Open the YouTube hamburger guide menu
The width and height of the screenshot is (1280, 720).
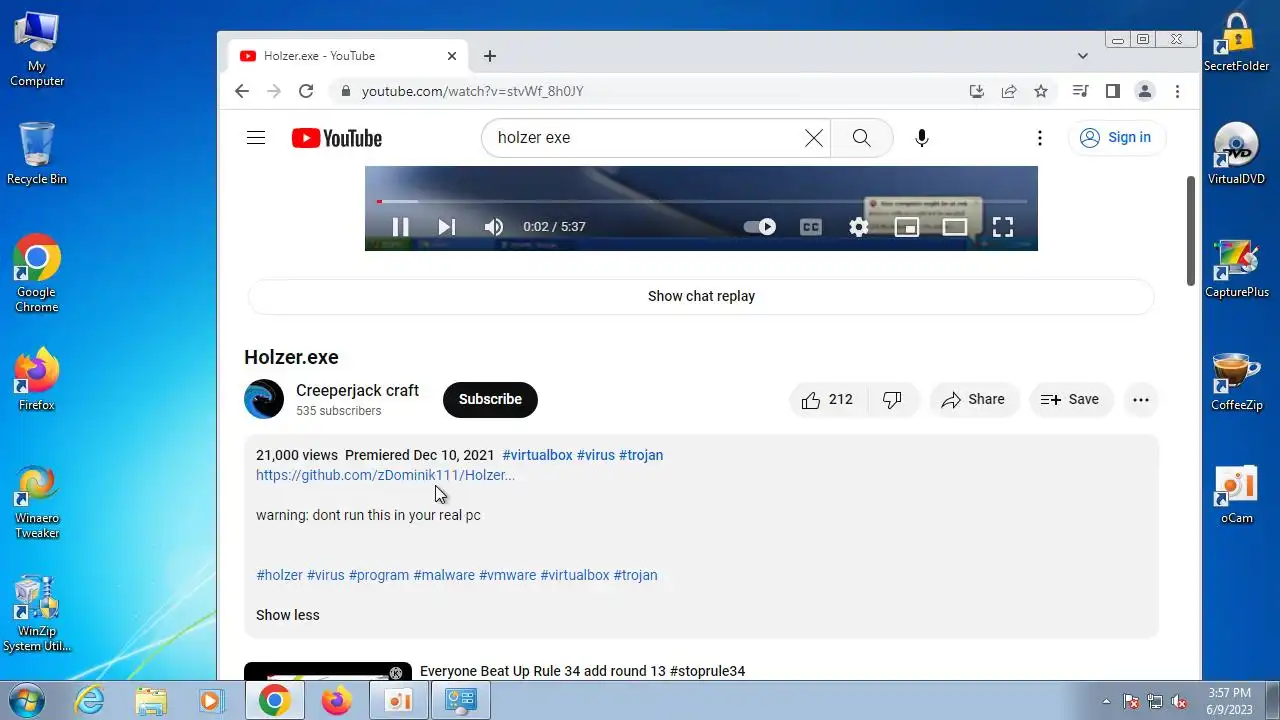pyautogui.click(x=256, y=138)
